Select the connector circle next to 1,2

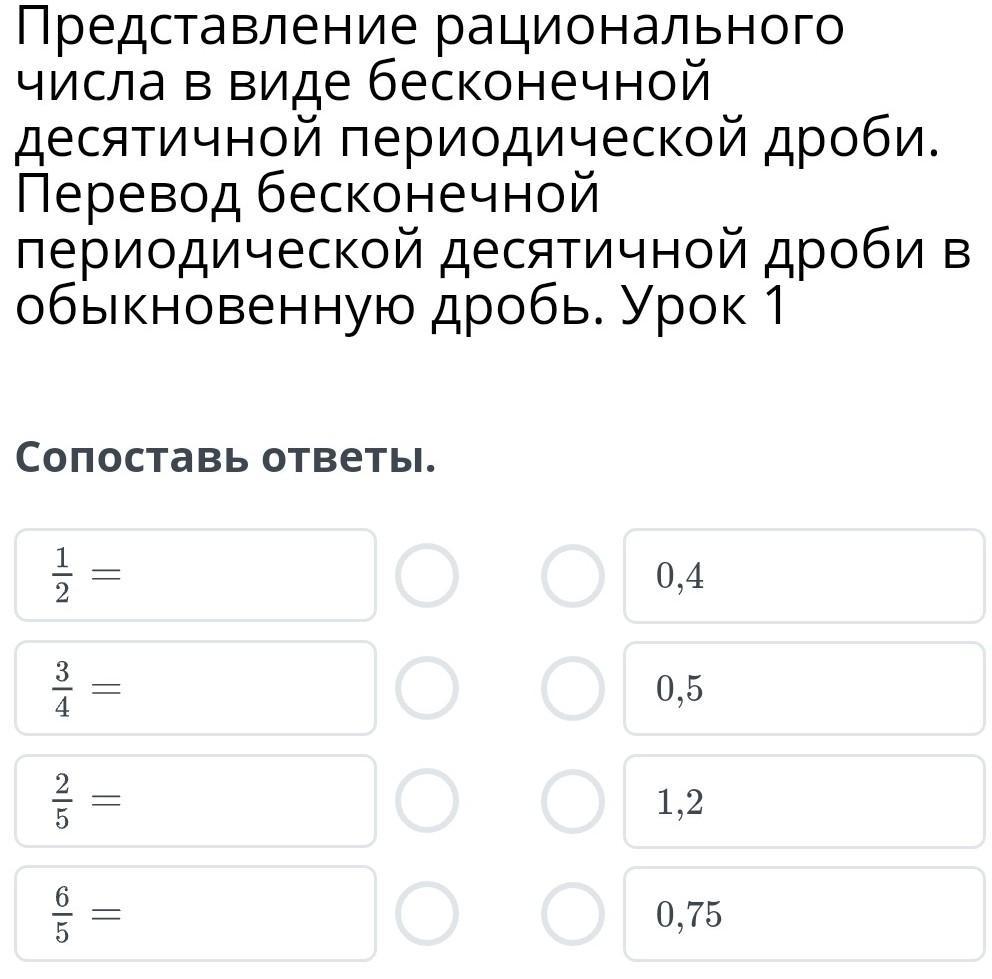(x=573, y=801)
